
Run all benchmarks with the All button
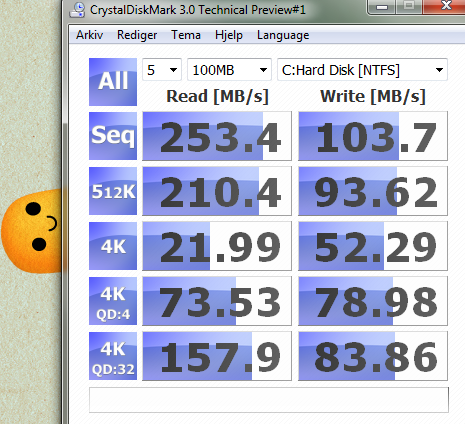click(x=113, y=82)
